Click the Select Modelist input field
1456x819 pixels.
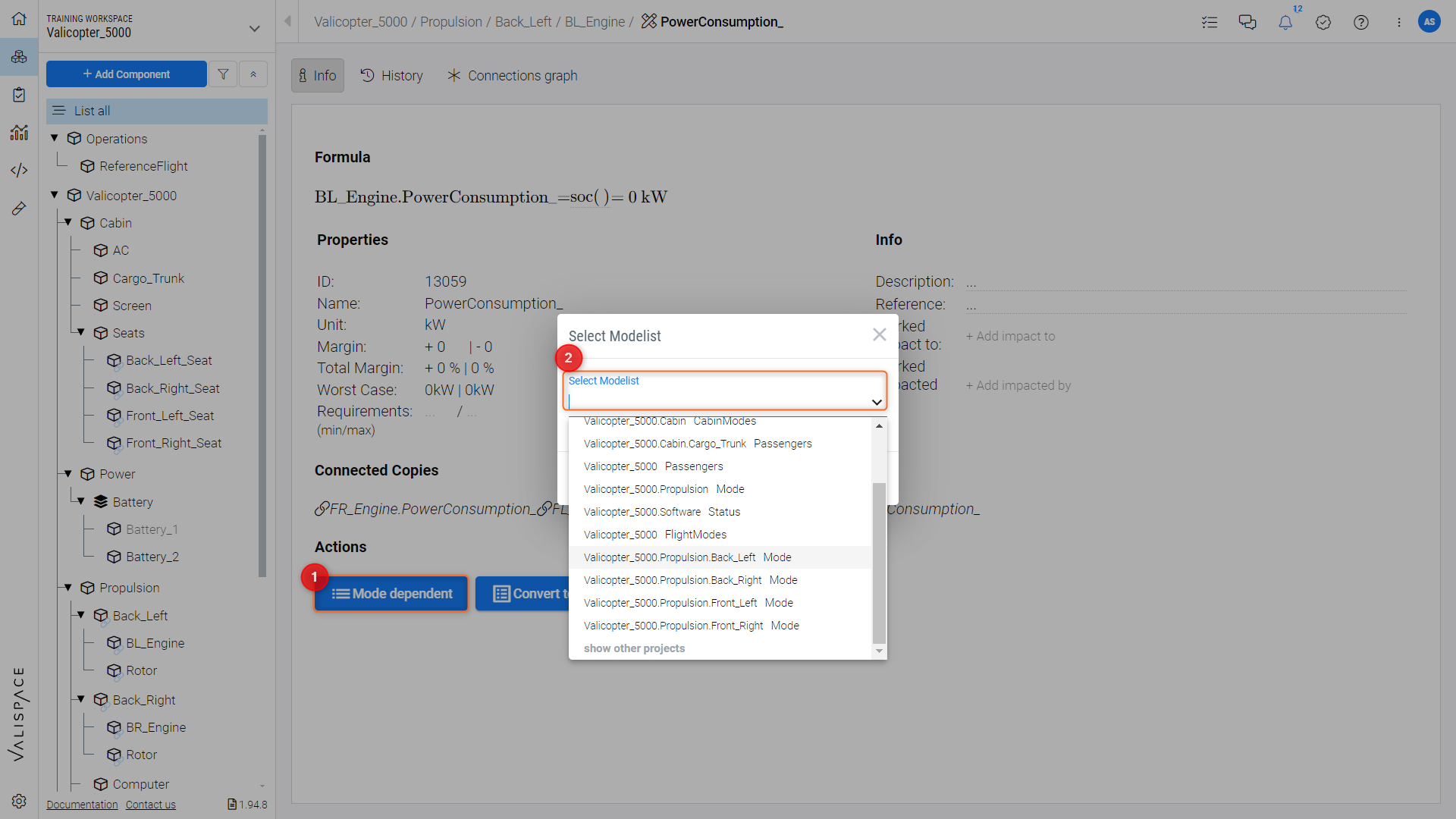point(725,391)
